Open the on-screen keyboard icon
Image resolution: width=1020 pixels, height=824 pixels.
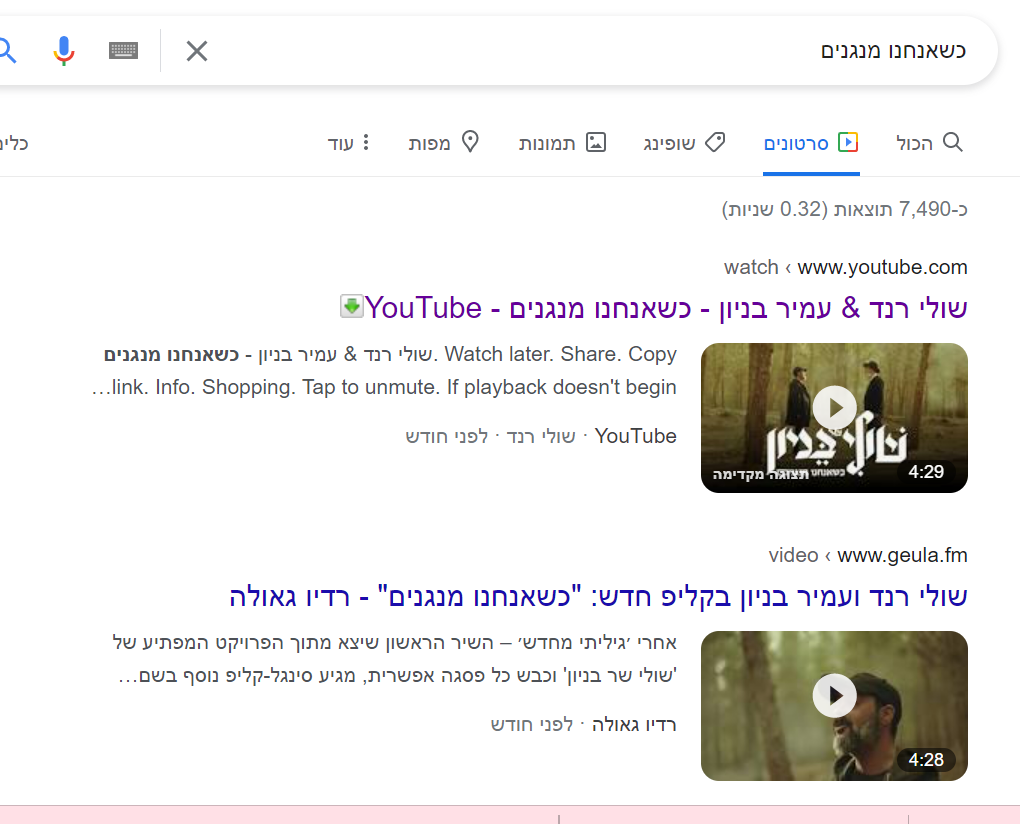(123, 50)
